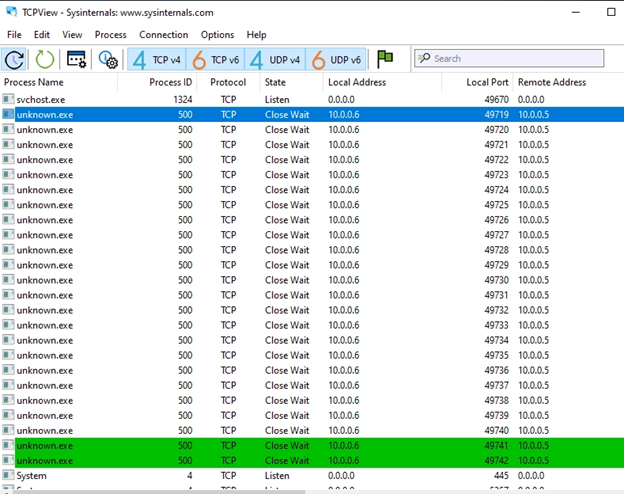Select local port 49731 cell
The height and width of the screenshot is (494, 624).
(x=496, y=295)
